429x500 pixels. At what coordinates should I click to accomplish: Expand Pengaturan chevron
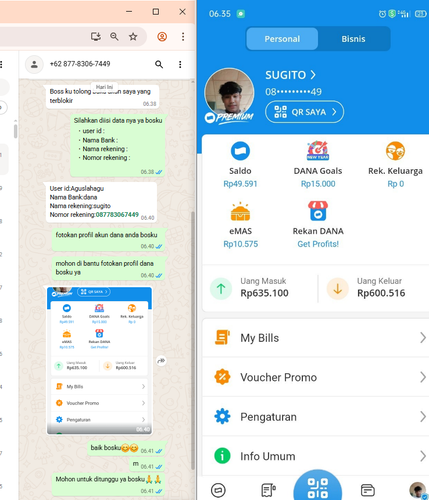(423, 417)
